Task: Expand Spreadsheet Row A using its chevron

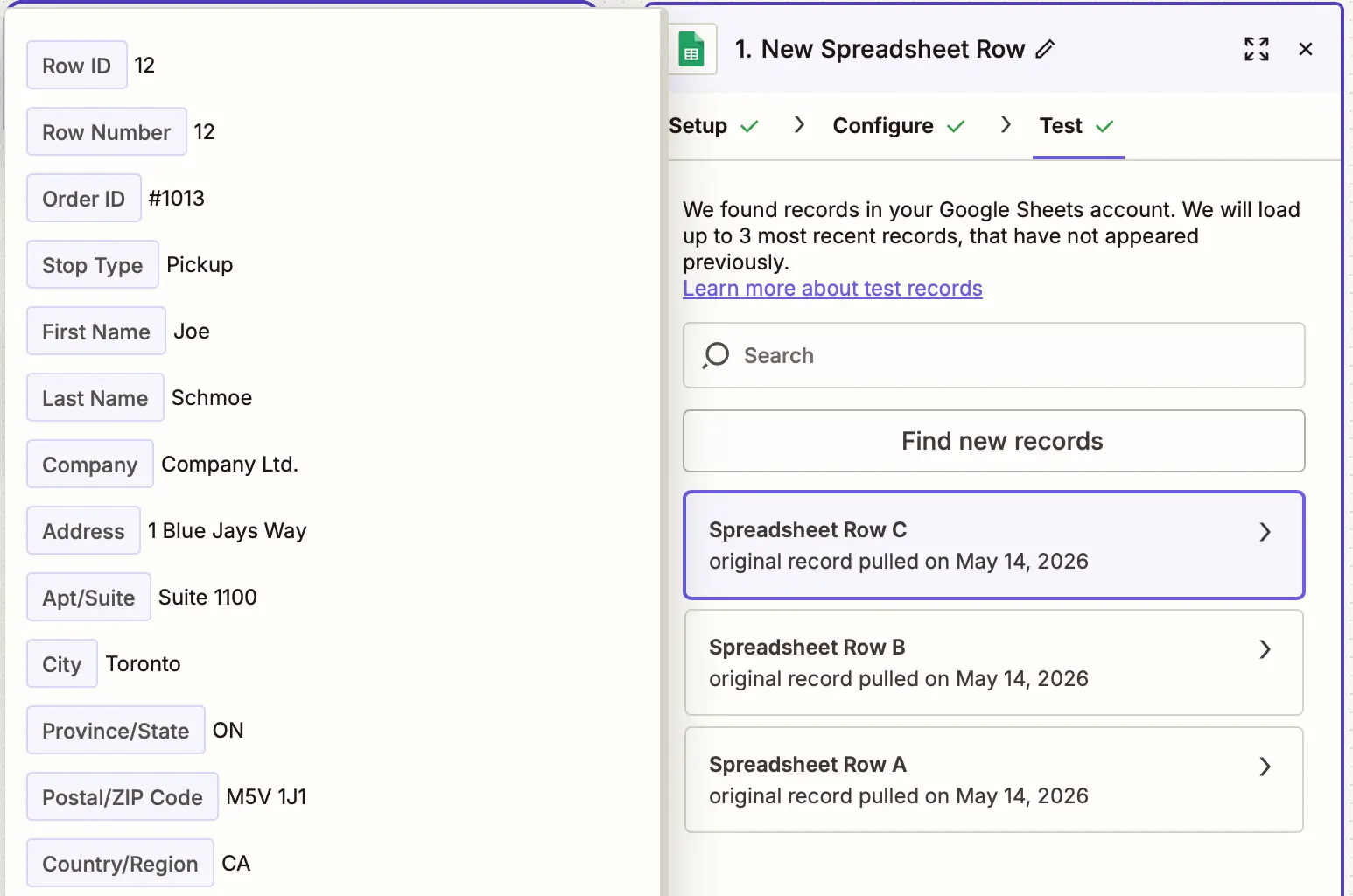Action: click(x=1265, y=766)
